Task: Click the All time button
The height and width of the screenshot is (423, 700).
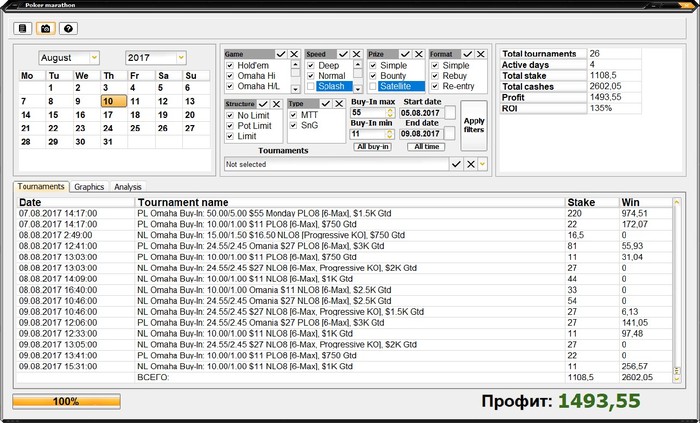Action: [x=426, y=147]
